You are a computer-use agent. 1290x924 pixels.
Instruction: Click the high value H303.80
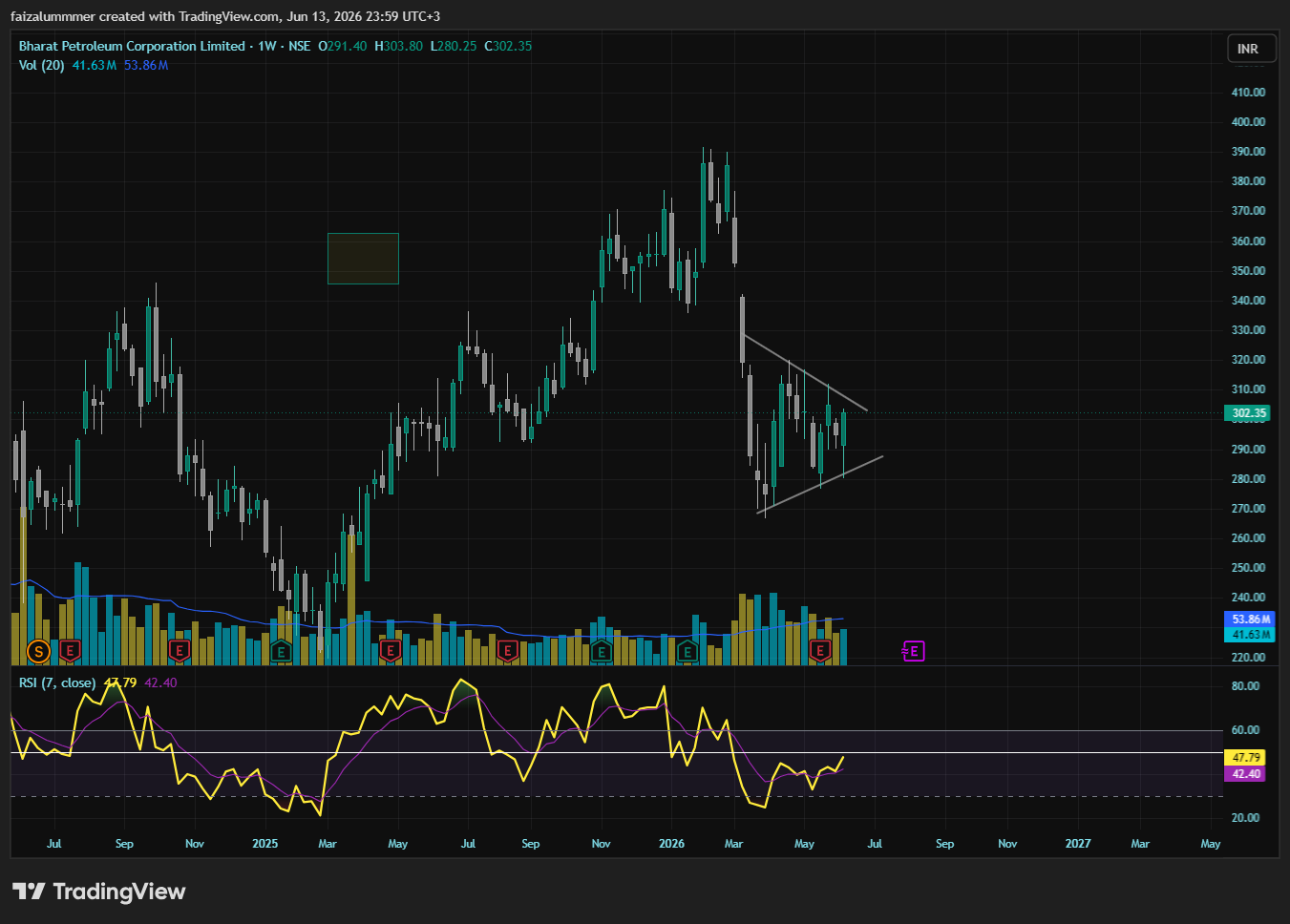pyautogui.click(x=398, y=46)
